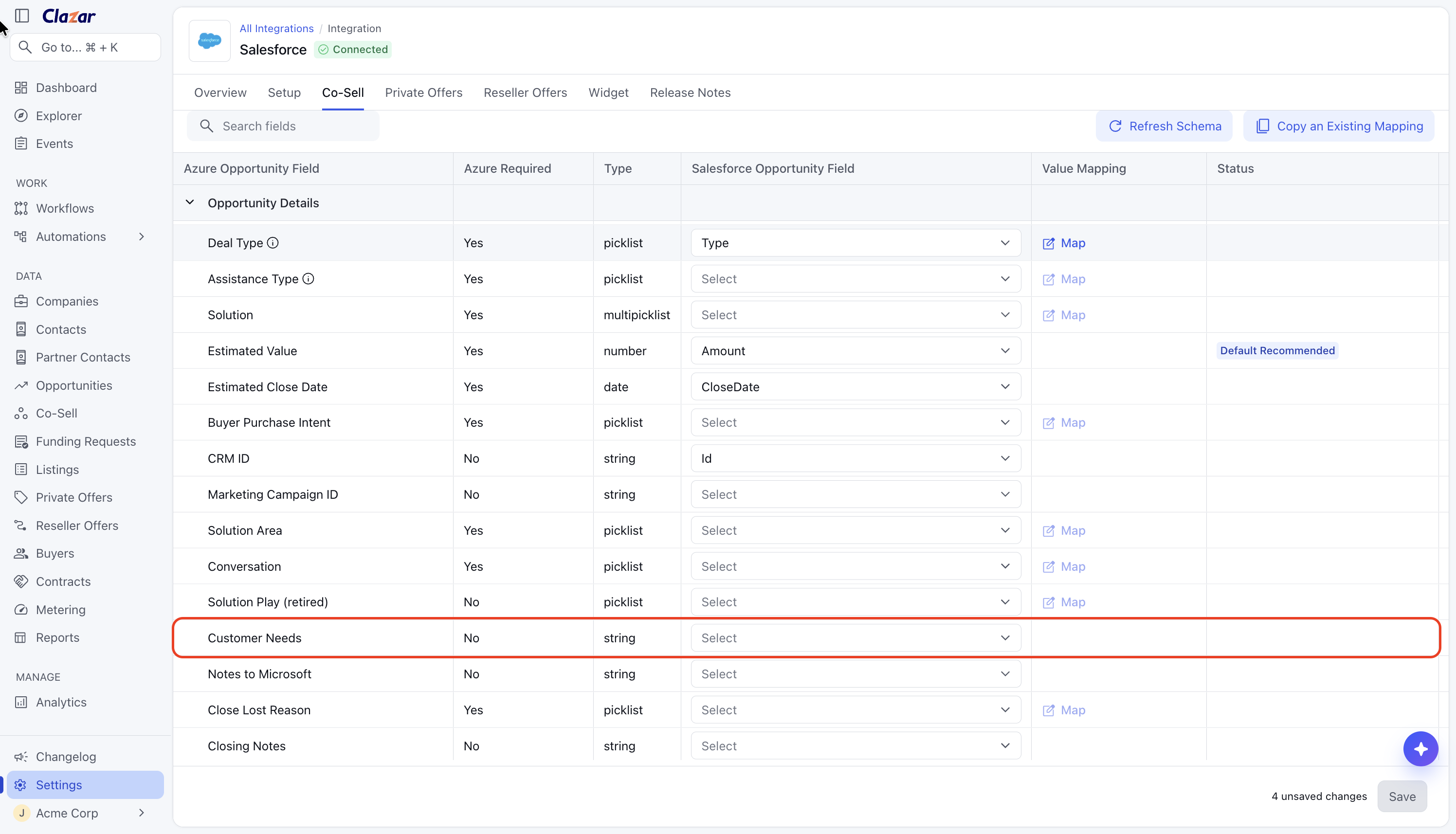Viewport: 1456px width, 834px height.
Task: Open Explorer compass icon
Action: 21,116
